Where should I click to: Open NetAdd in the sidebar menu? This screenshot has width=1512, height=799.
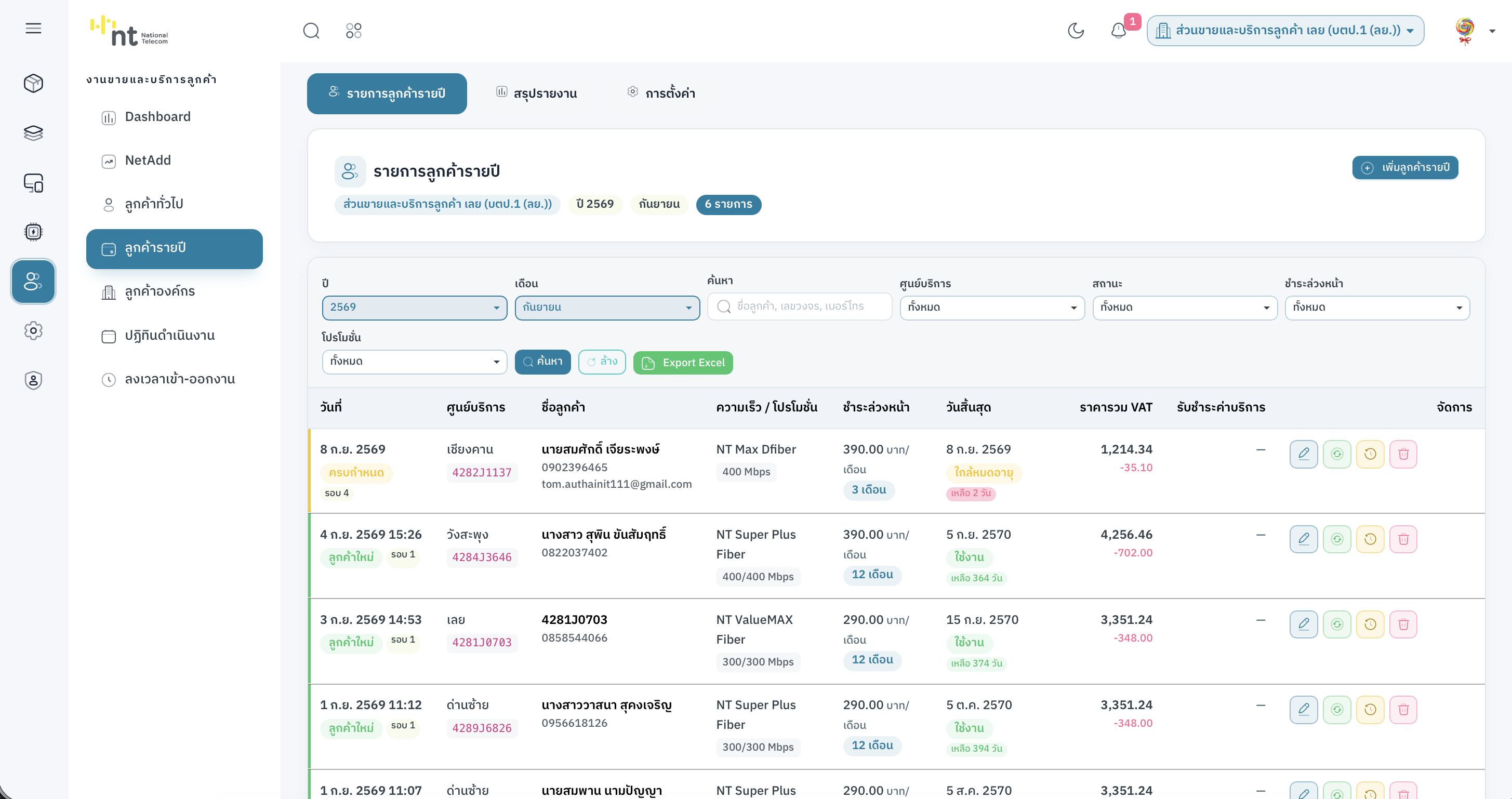coord(175,161)
